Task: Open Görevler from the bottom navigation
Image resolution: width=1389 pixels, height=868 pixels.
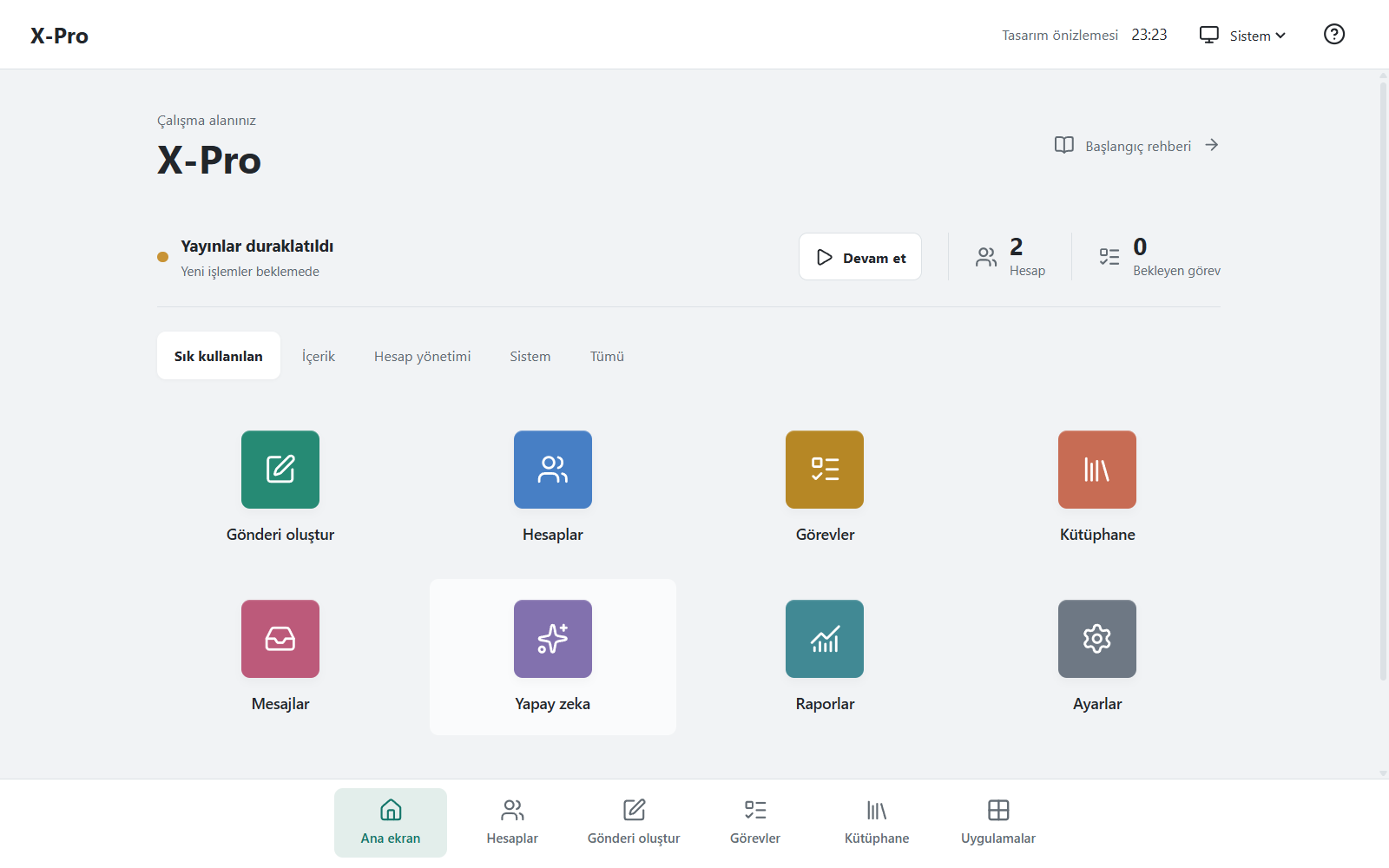Action: click(755, 823)
